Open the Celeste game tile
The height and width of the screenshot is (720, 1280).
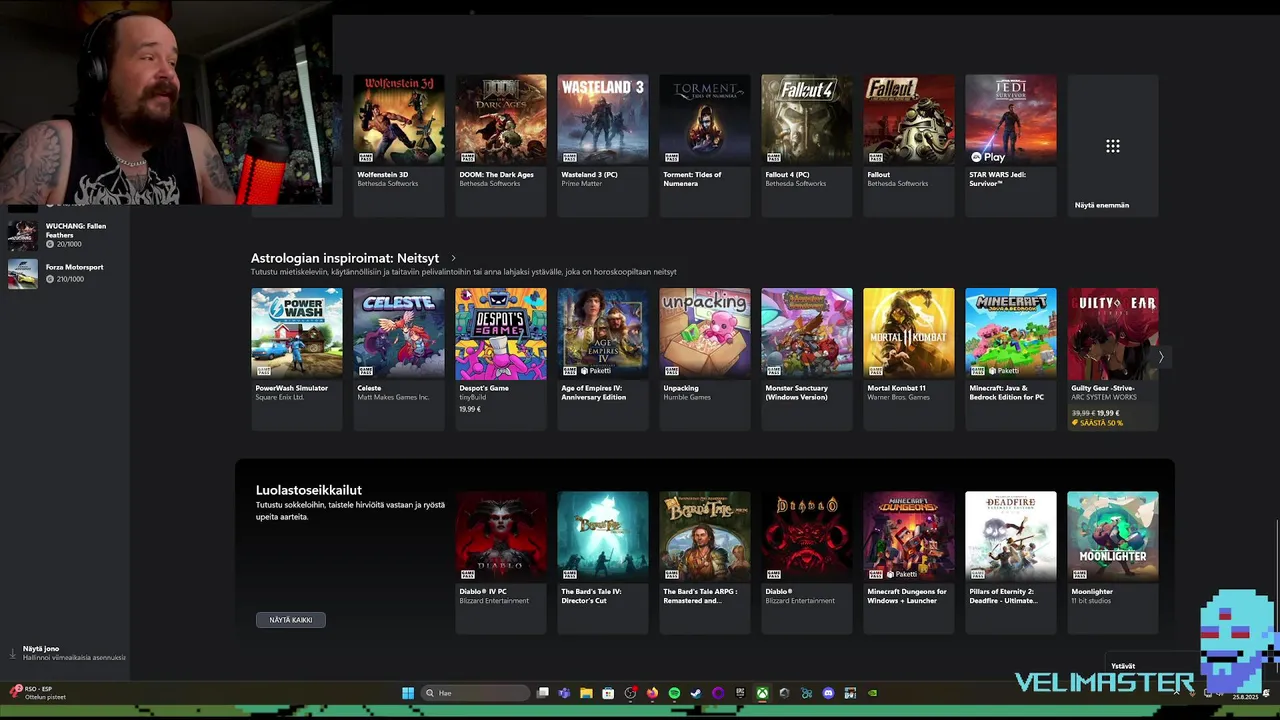[398, 359]
